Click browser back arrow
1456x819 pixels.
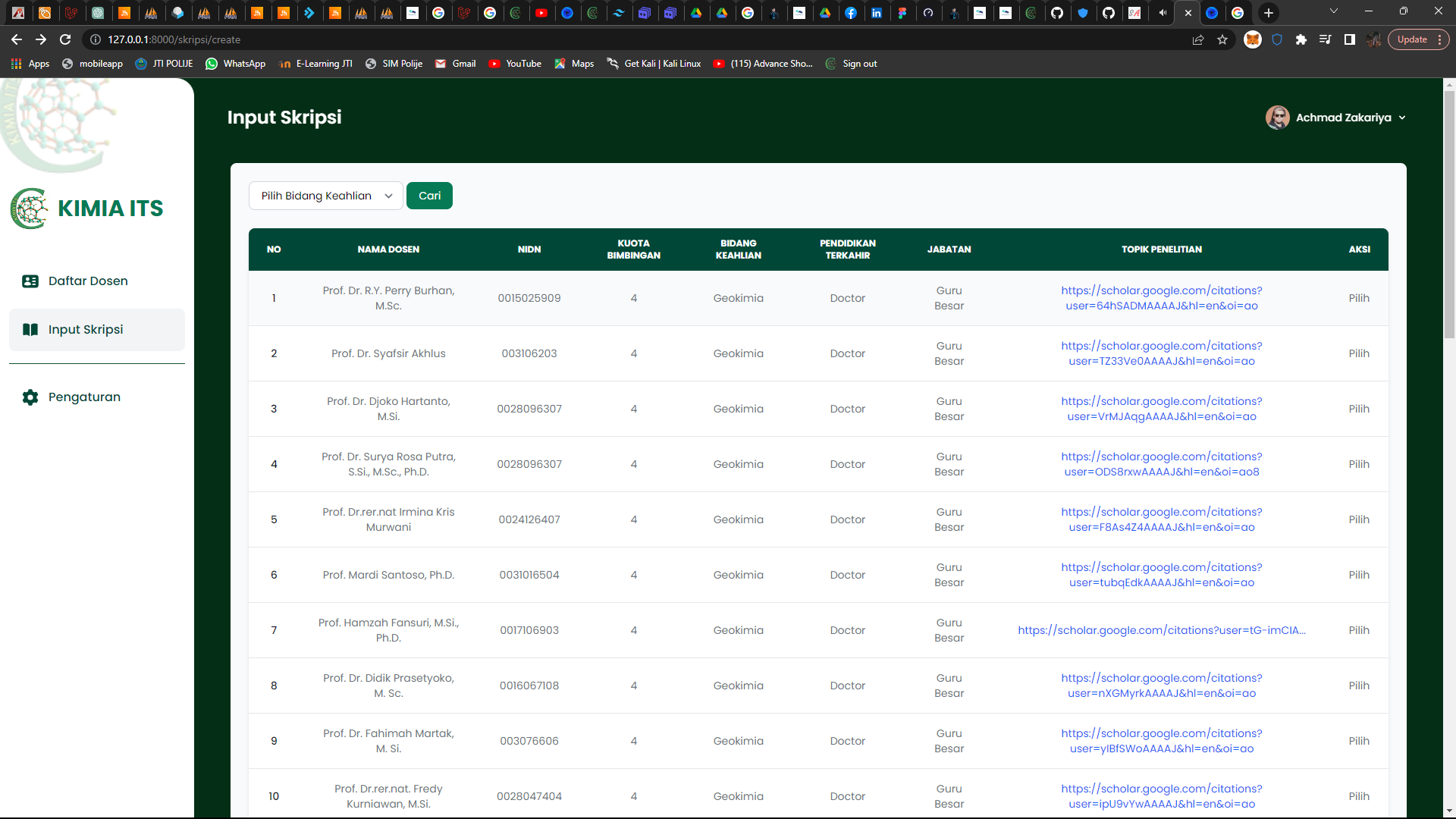tap(17, 39)
